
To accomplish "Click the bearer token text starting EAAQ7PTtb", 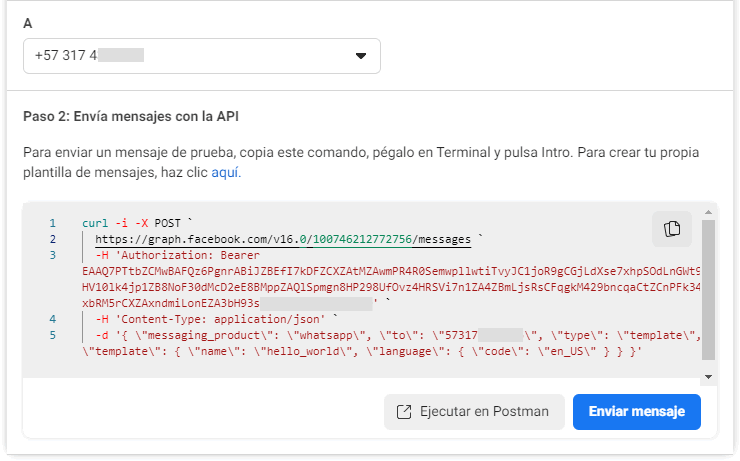I will tap(391, 271).
